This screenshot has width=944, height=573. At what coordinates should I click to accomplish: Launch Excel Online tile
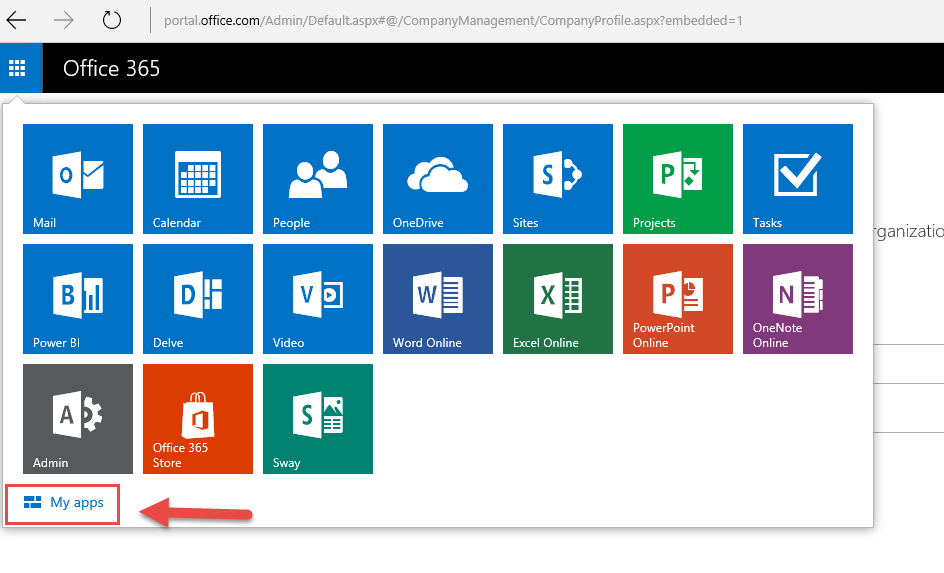pos(557,299)
